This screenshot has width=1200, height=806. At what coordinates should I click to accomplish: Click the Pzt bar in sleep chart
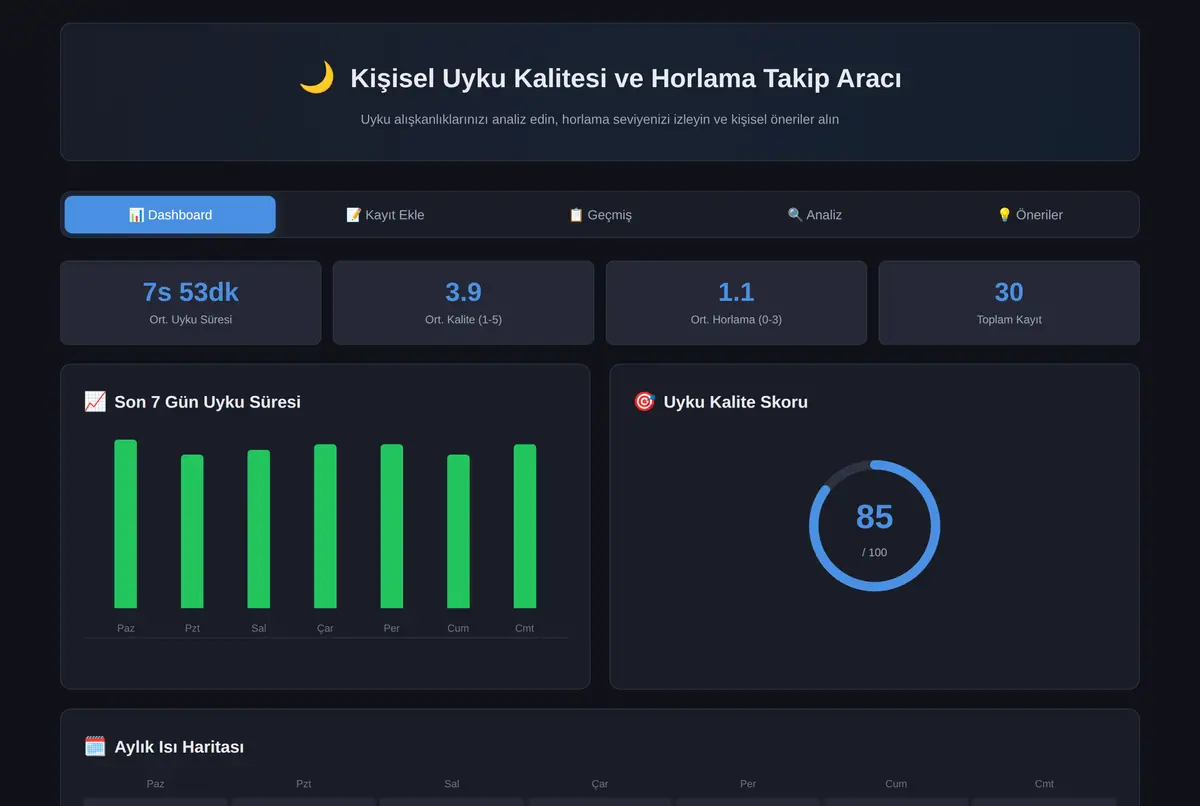pos(192,532)
